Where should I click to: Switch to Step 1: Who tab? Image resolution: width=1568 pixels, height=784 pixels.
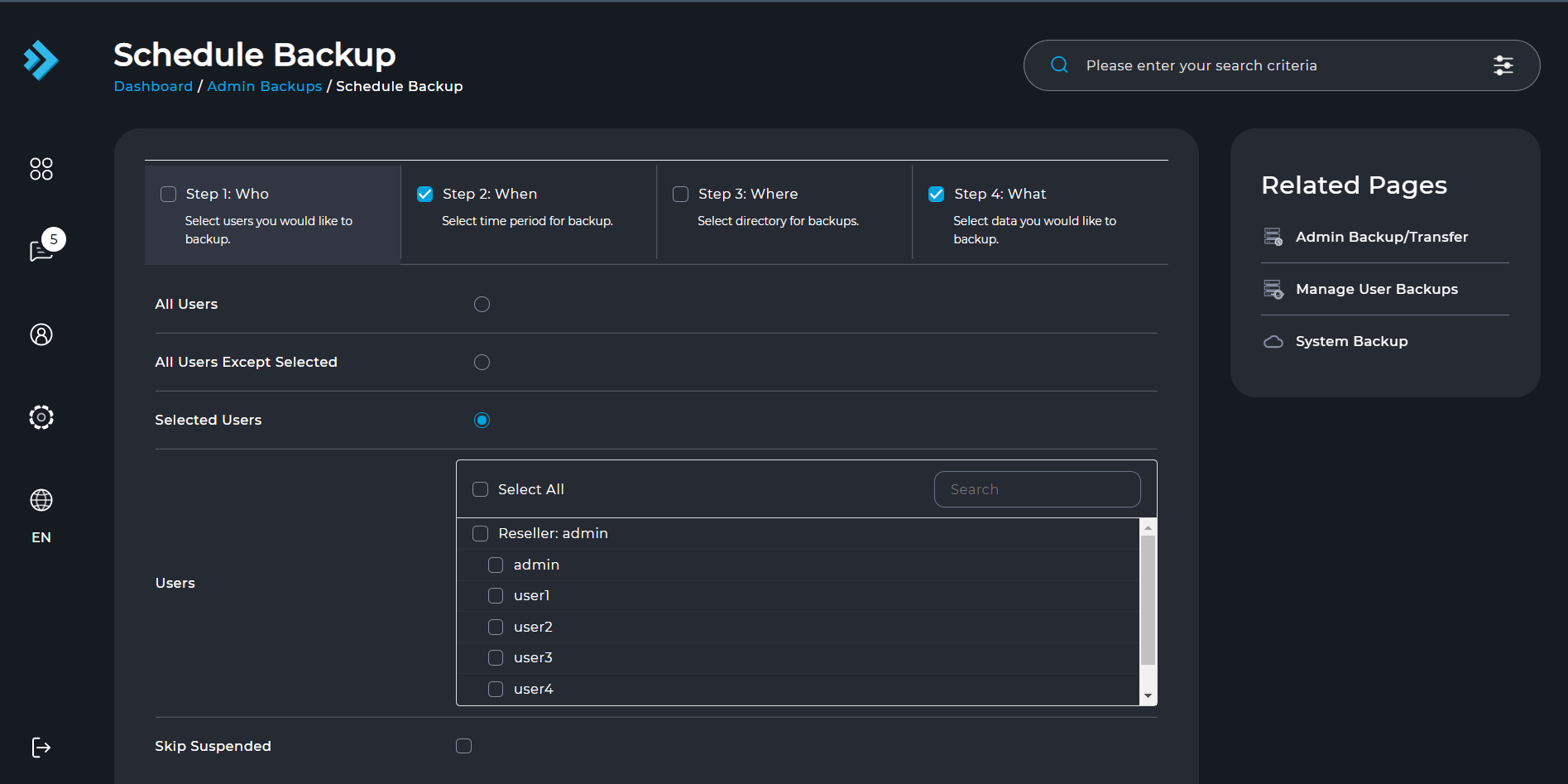pos(272,214)
